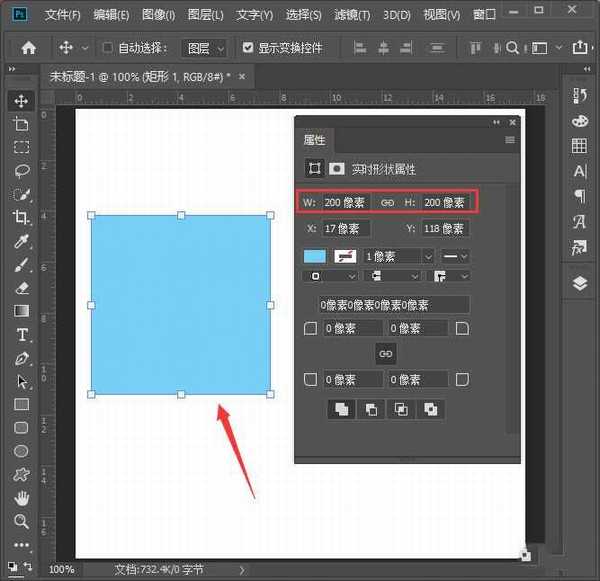Toggle link between width and height
Image resolution: width=600 pixels, height=581 pixels.
coord(387,202)
